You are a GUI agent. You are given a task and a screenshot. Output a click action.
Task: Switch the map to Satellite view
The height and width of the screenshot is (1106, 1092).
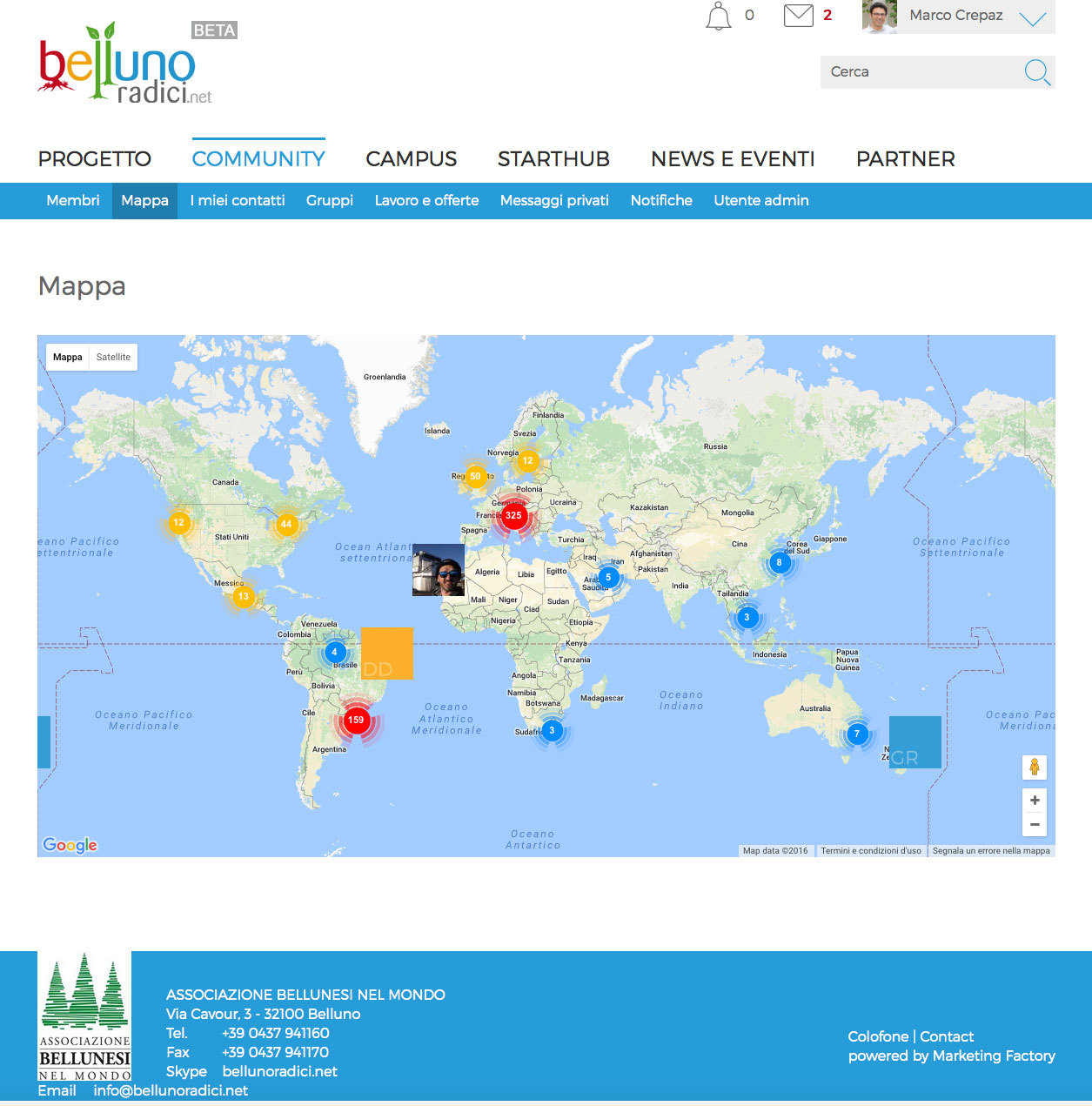(113, 357)
